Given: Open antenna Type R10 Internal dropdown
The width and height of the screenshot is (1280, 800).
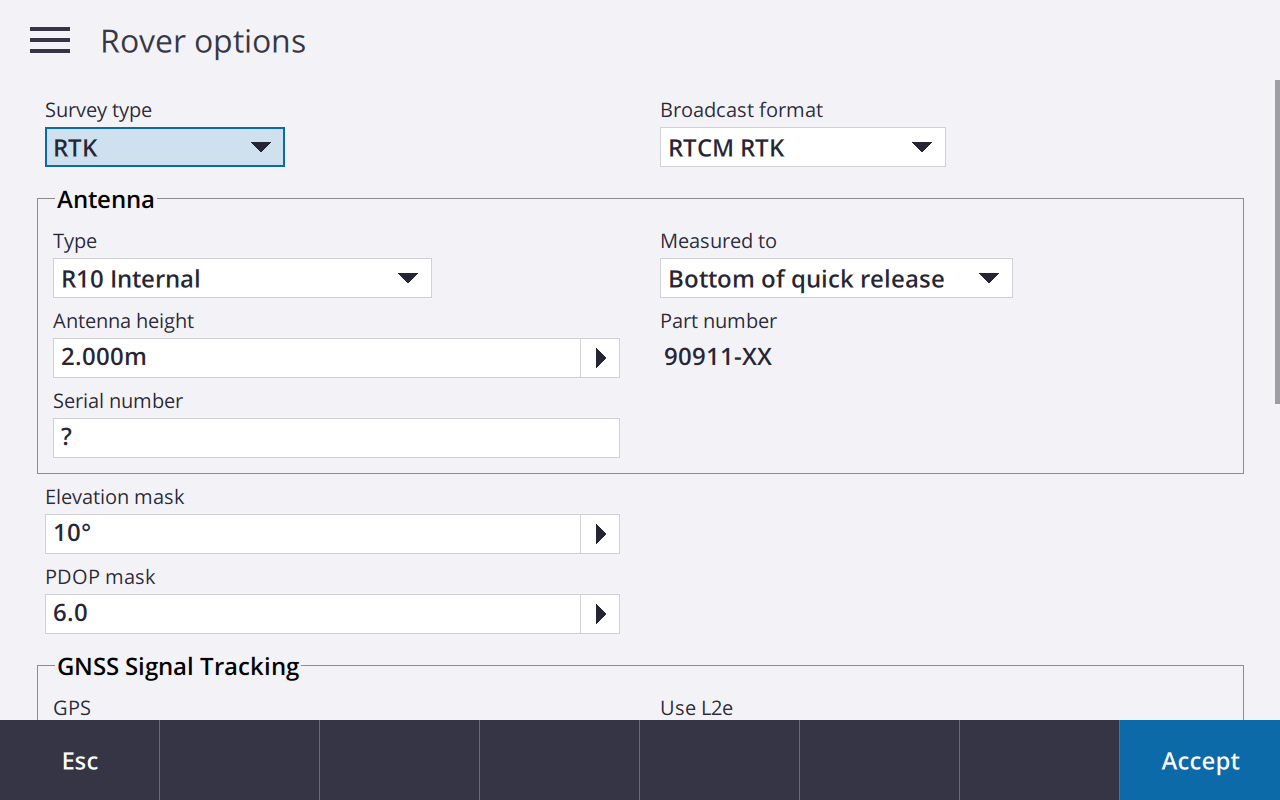Looking at the screenshot, I should click(x=241, y=279).
